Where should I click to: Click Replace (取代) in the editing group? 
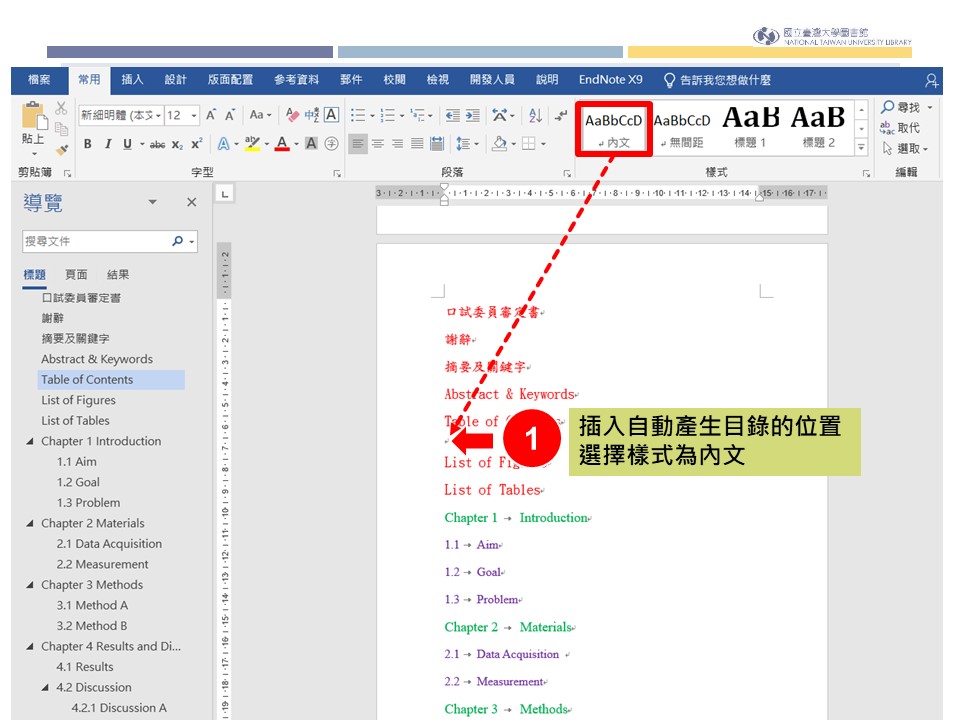click(x=900, y=127)
